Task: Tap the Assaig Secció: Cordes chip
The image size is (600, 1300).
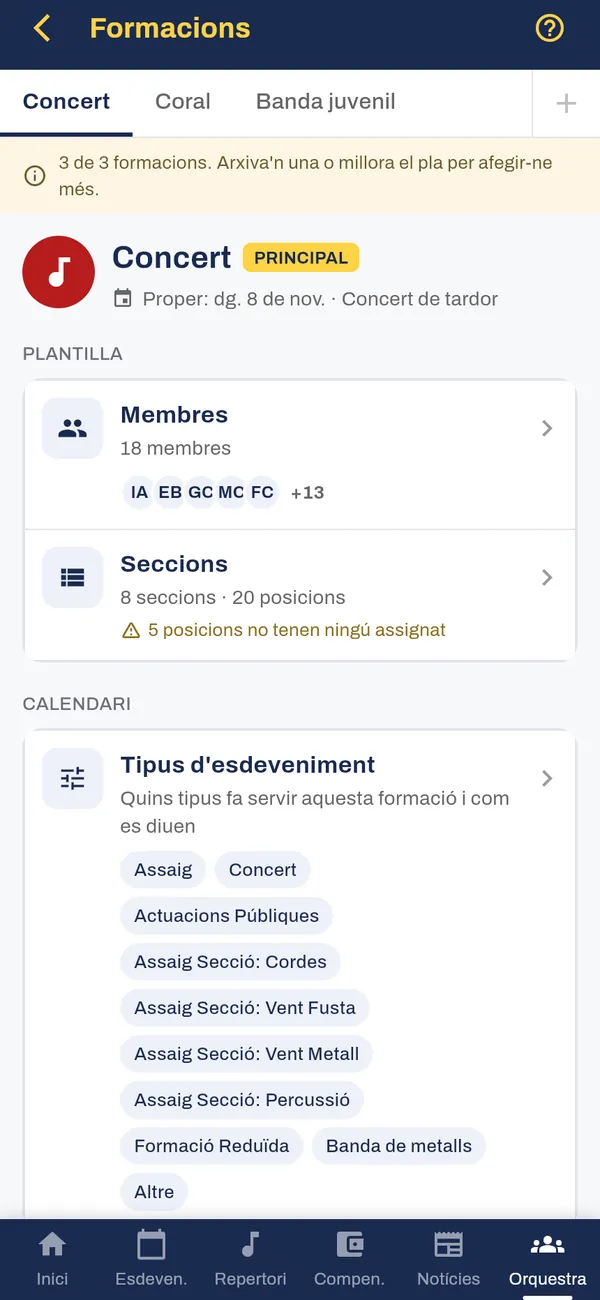Action: pos(231,962)
